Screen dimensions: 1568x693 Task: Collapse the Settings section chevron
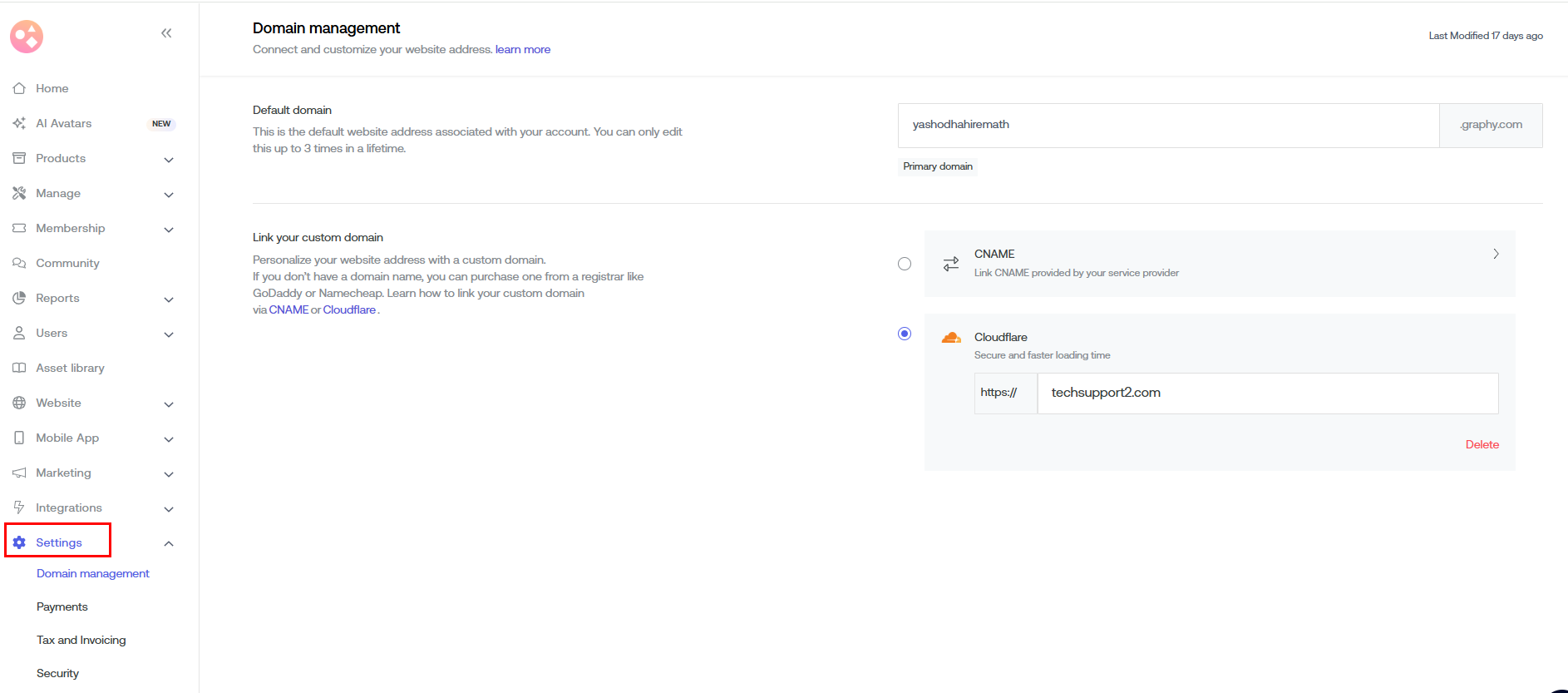169,543
